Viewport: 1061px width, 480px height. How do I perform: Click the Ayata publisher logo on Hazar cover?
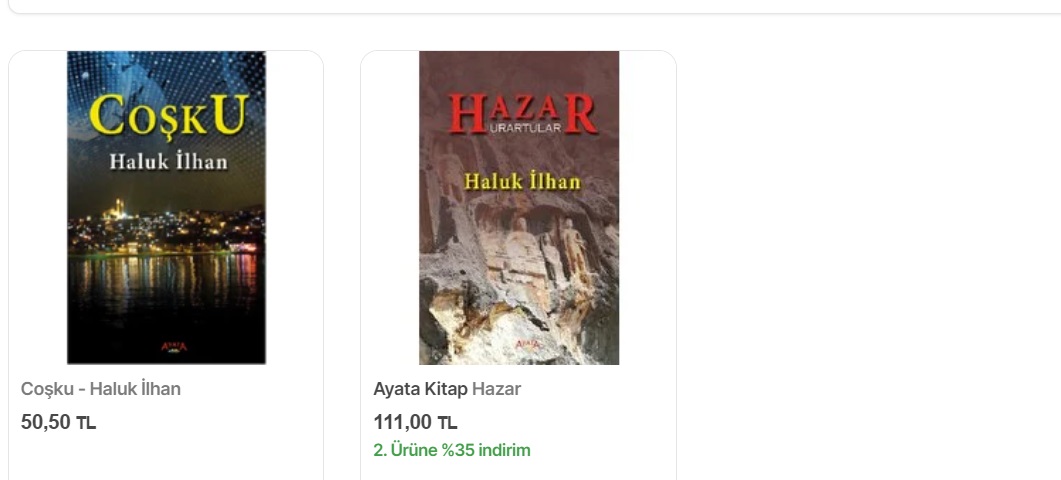click(x=527, y=345)
